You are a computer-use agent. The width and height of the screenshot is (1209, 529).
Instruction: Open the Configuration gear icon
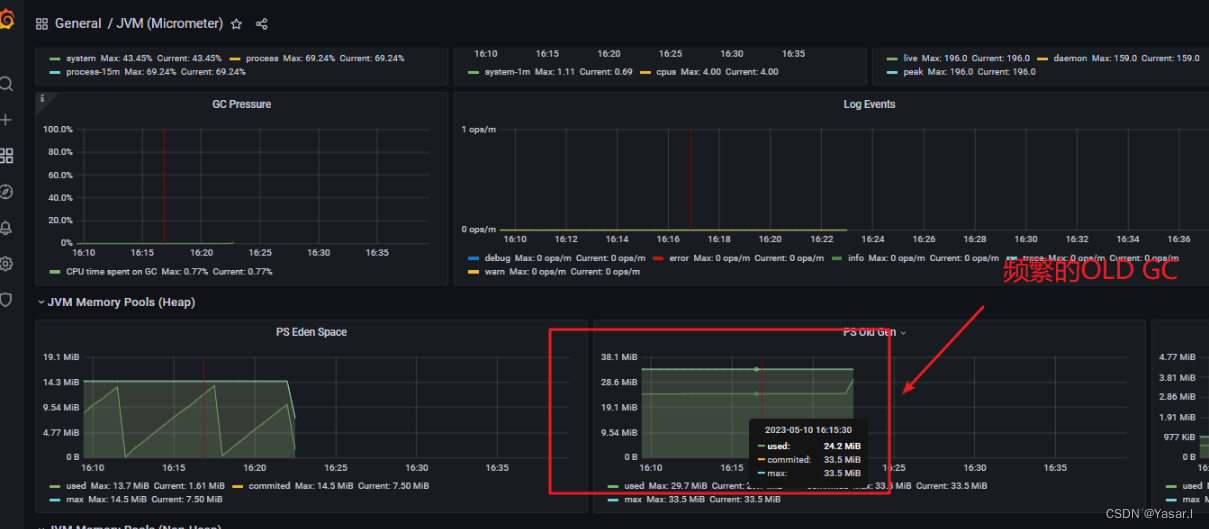click(6, 264)
